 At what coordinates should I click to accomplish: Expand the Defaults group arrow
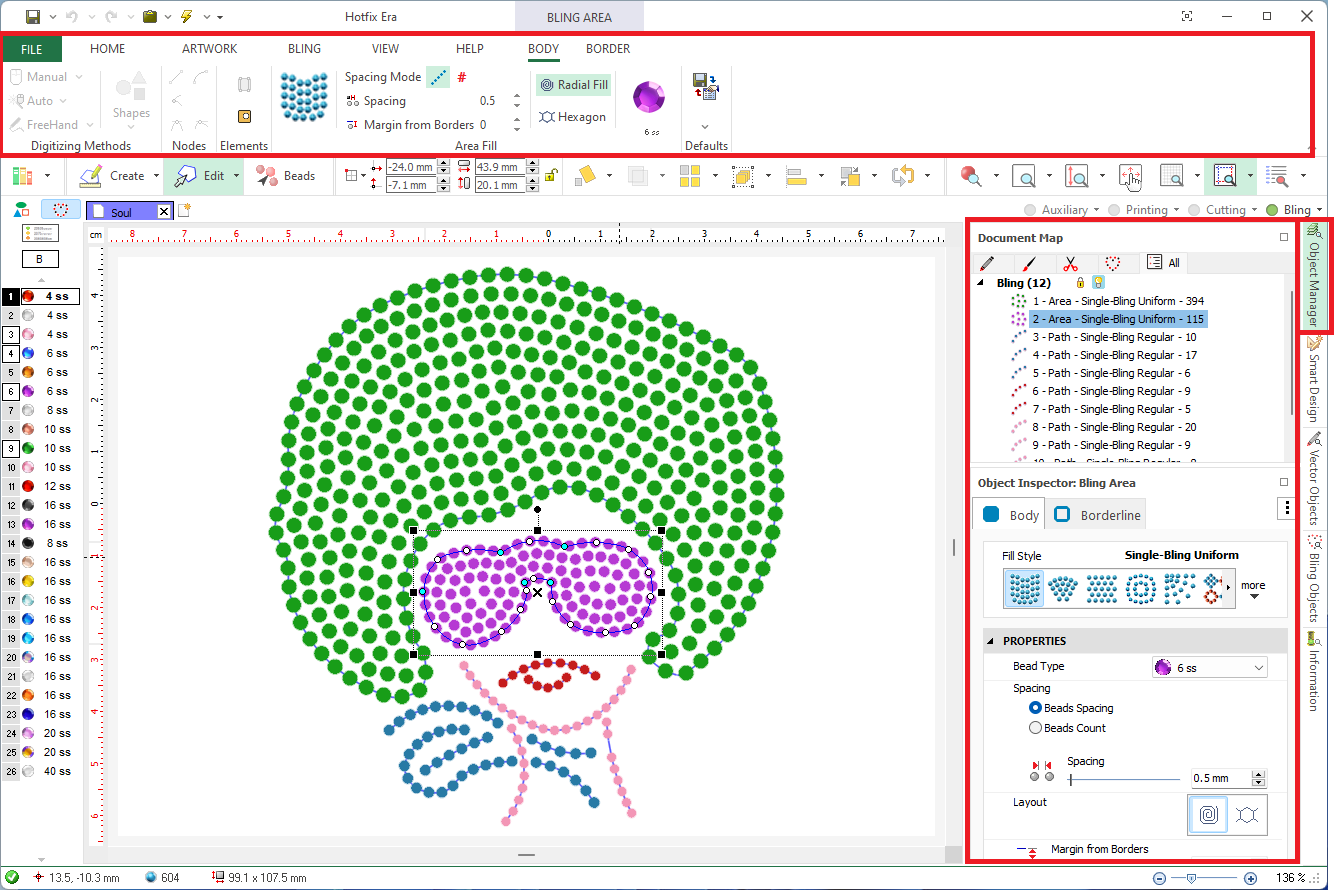click(x=705, y=127)
